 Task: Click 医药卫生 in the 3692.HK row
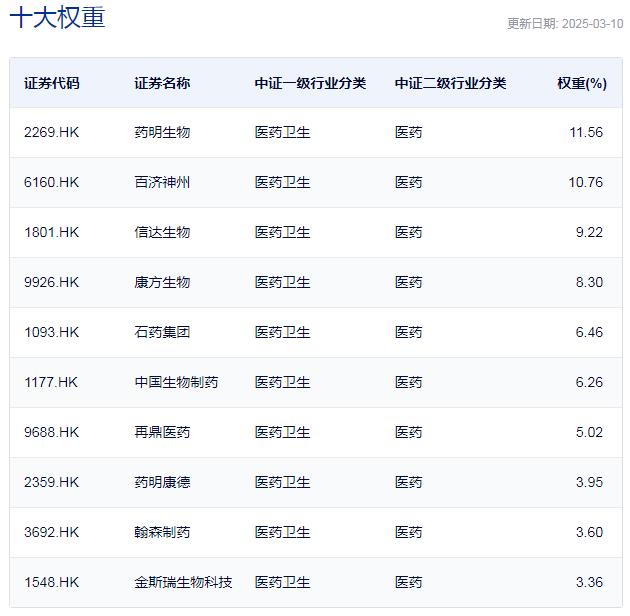point(282,532)
